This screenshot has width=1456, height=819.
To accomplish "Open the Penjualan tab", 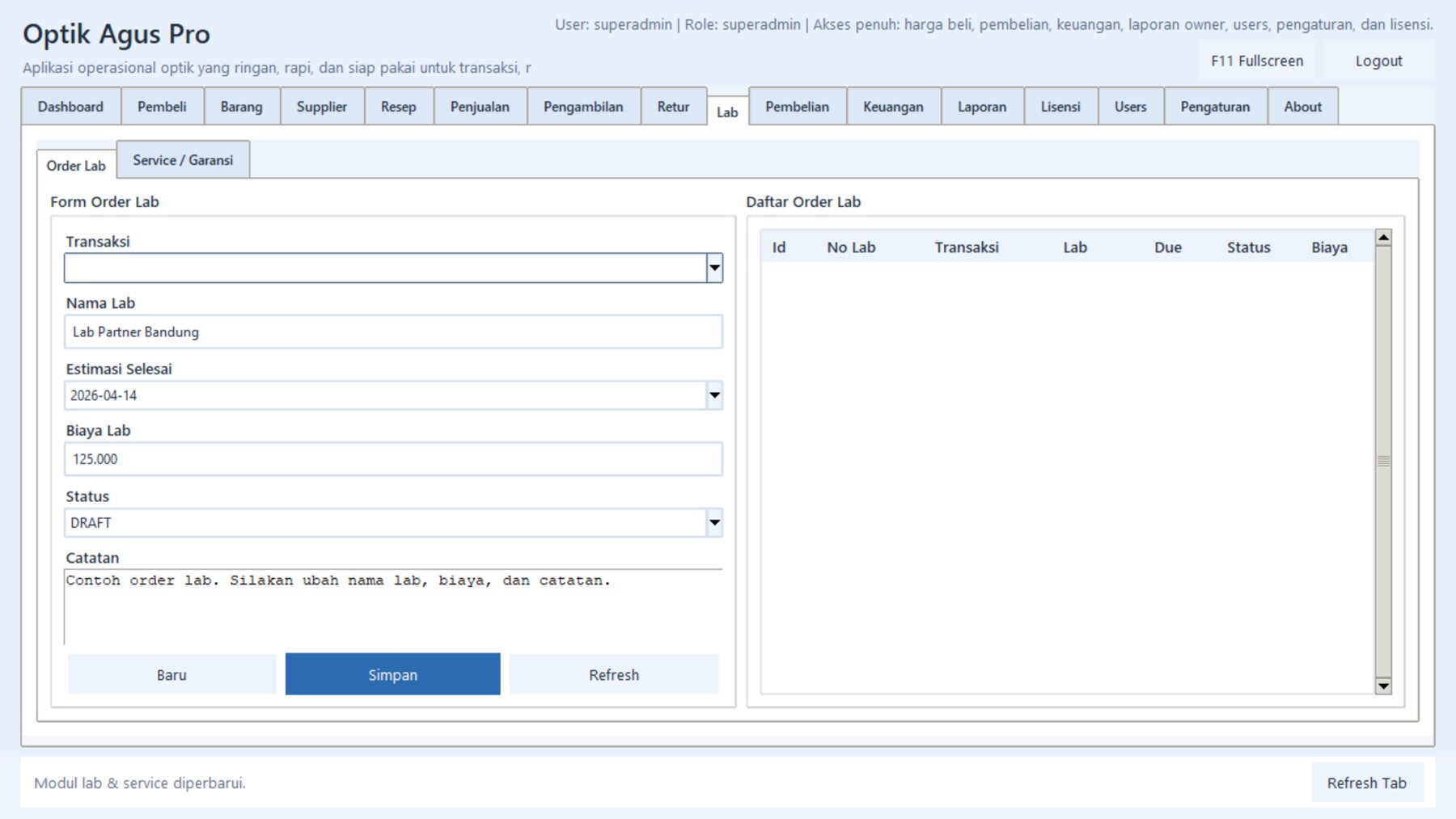I will coord(480,107).
